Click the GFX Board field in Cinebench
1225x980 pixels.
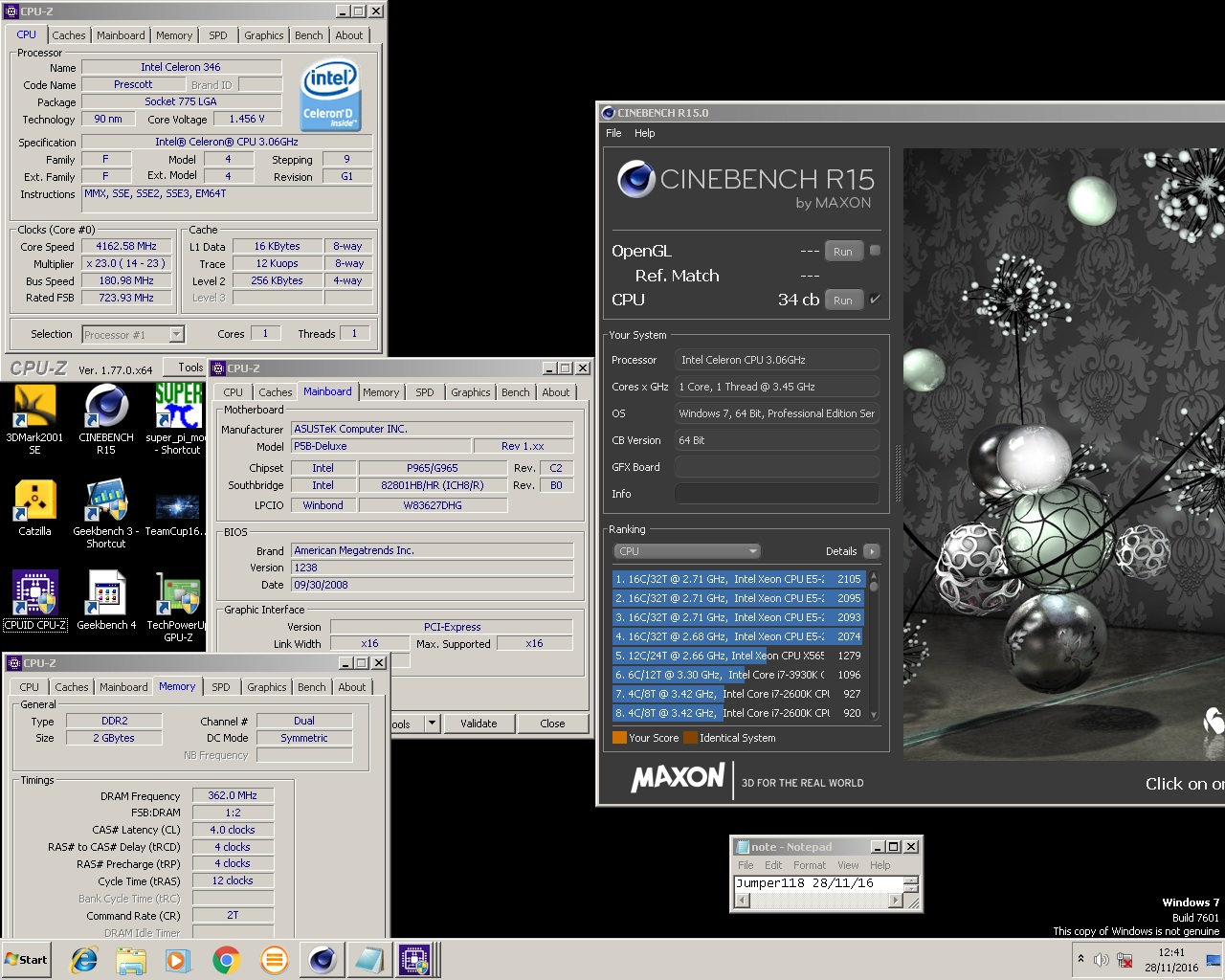point(776,467)
